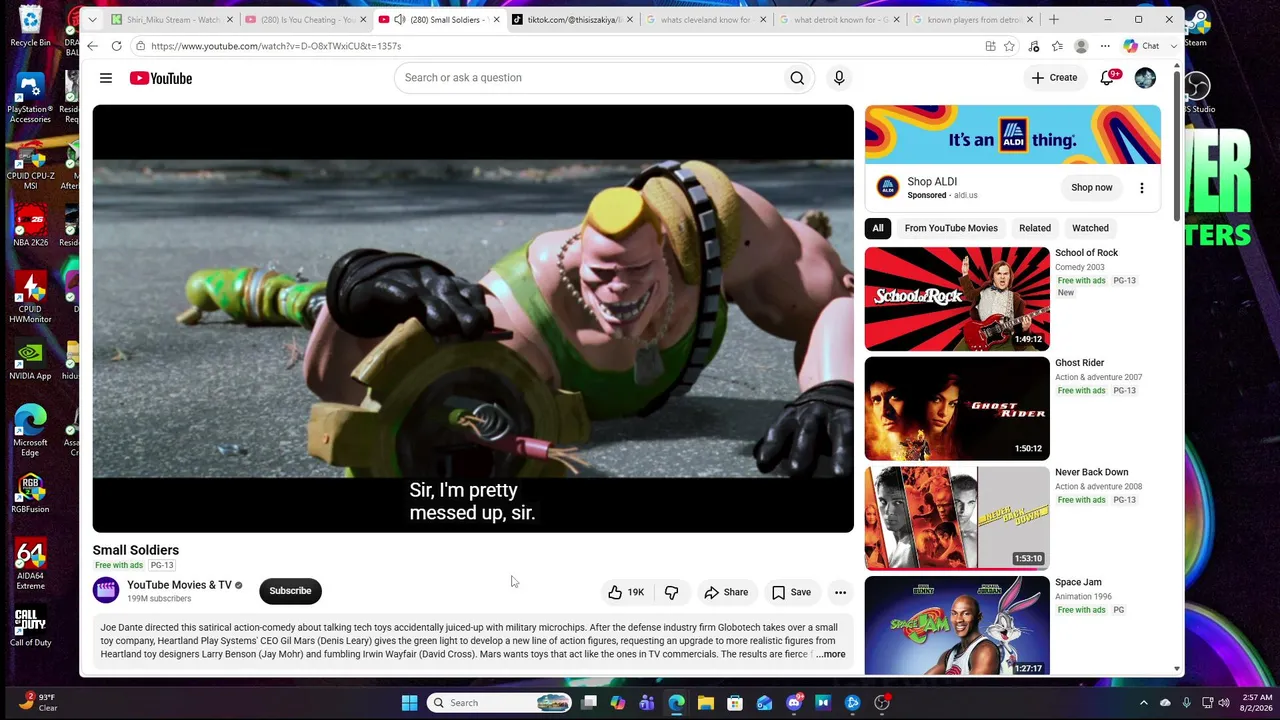The image size is (1280, 720).
Task: Open more actions for the video
Action: point(840,592)
